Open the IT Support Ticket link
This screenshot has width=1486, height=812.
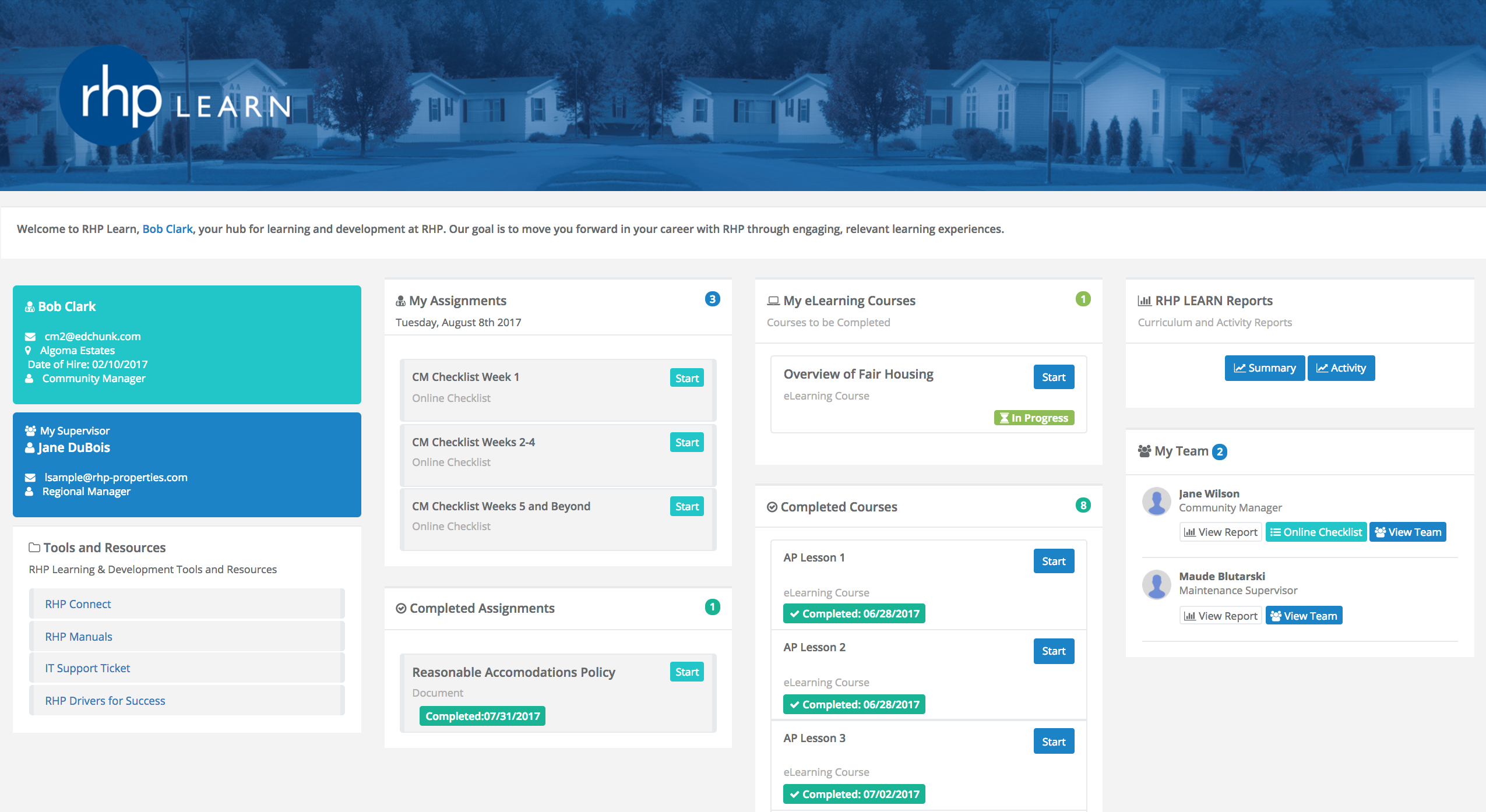pyautogui.click(x=87, y=668)
